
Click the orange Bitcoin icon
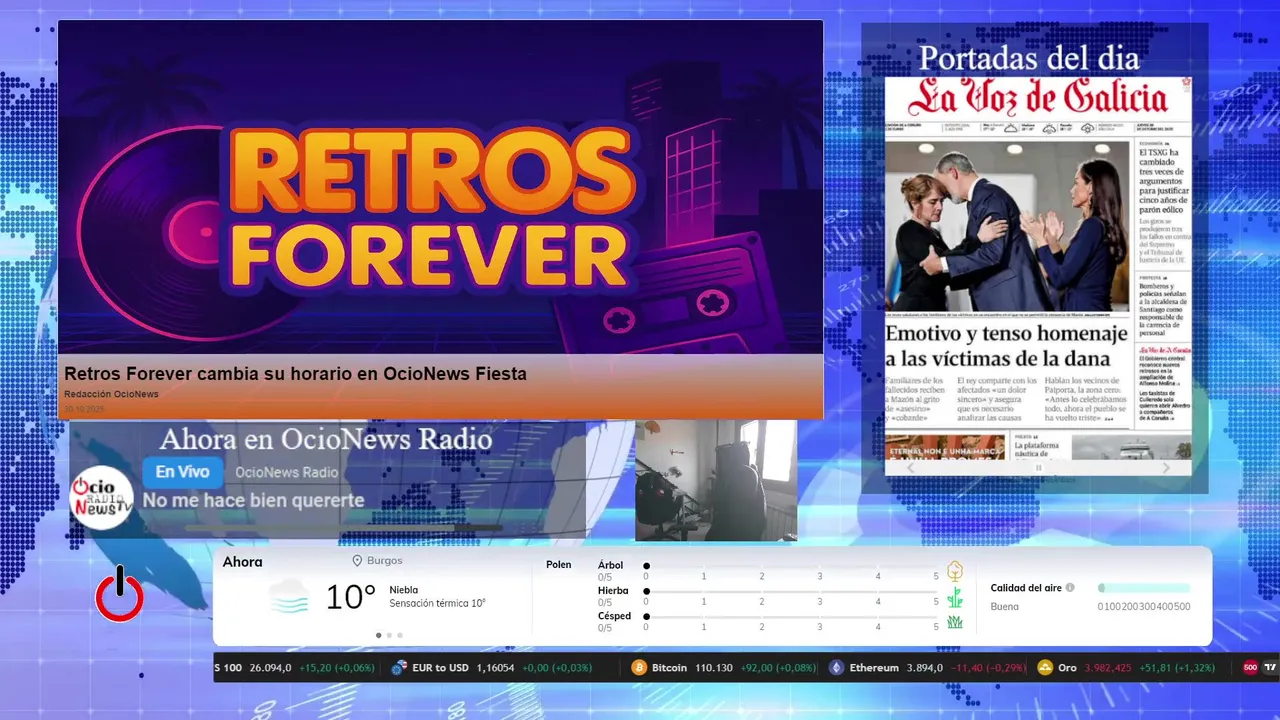pyautogui.click(x=639, y=667)
